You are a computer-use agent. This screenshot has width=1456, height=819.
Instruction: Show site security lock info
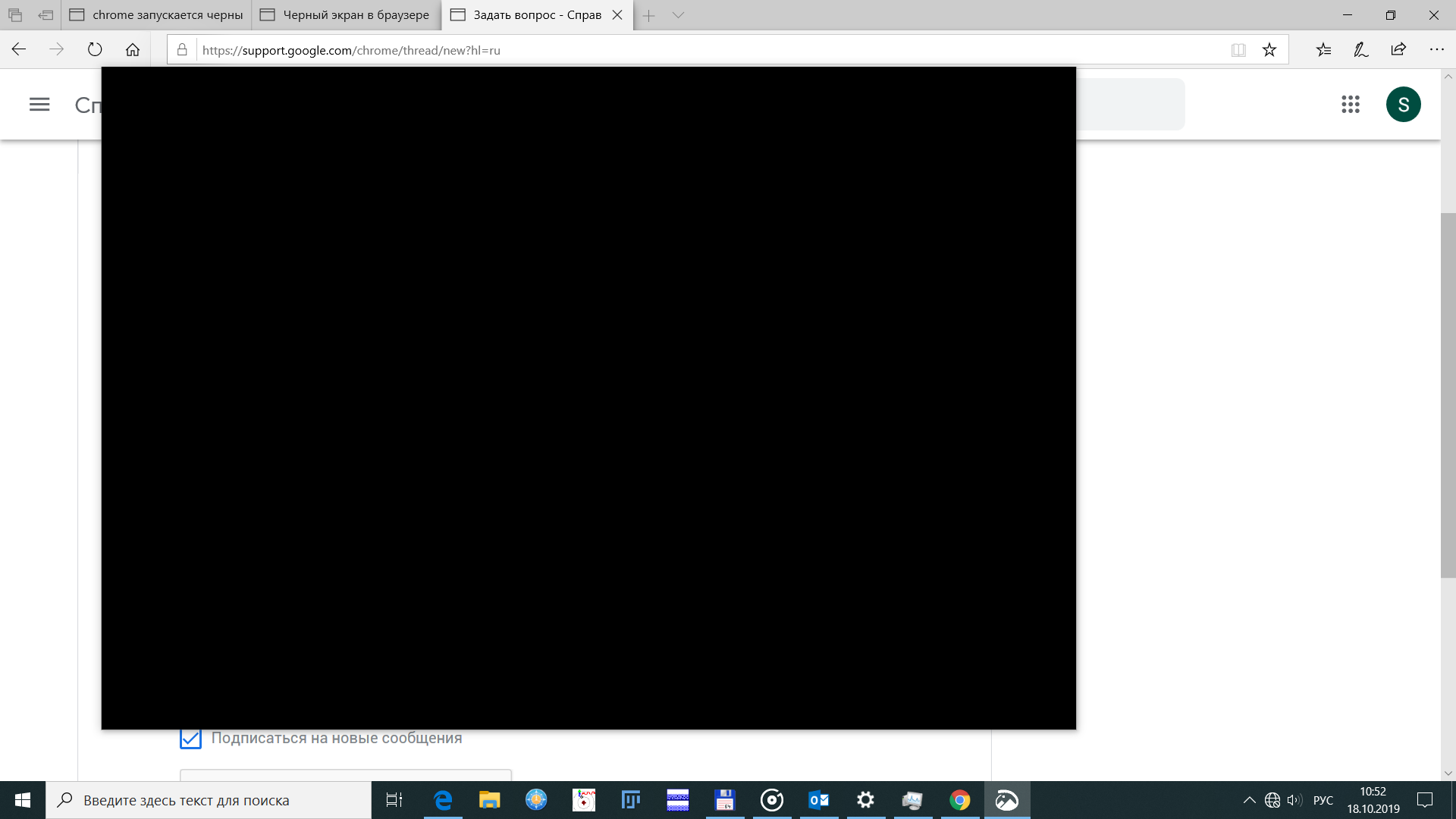tap(182, 50)
